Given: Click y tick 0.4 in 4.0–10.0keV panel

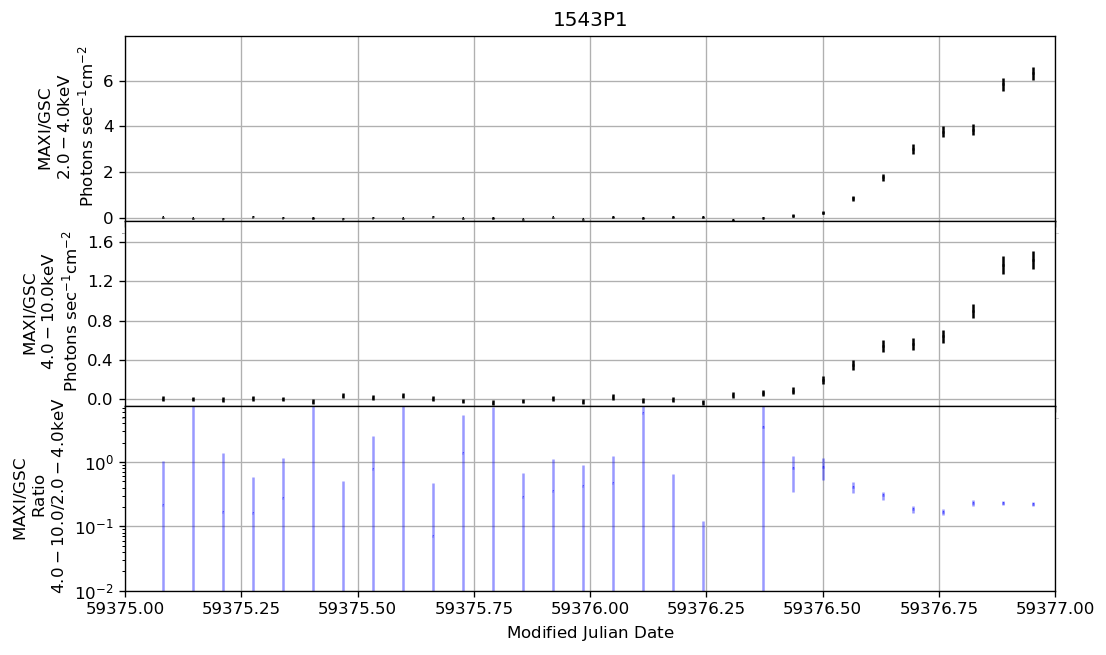Looking at the screenshot, I should (x=99, y=360).
